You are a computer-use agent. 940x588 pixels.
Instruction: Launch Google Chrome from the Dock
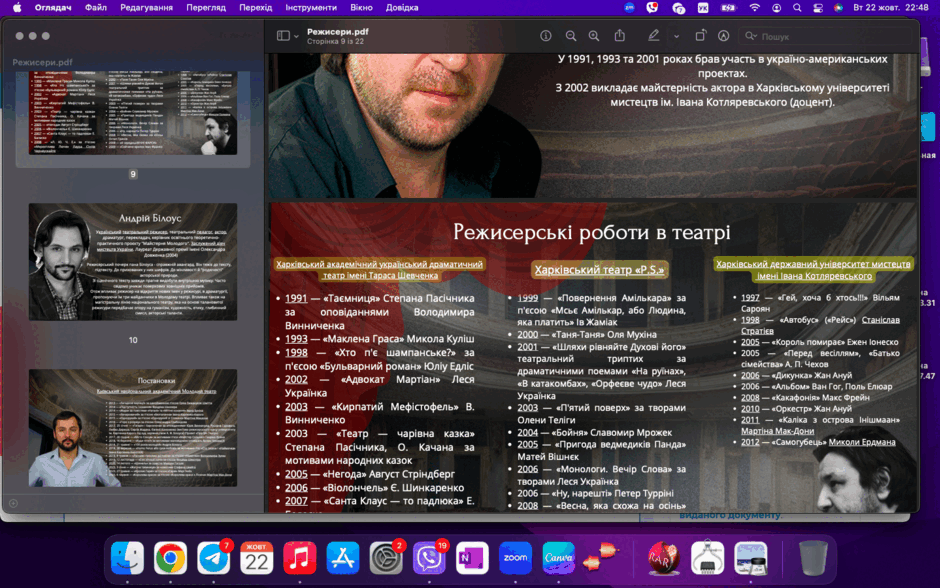pos(170,558)
